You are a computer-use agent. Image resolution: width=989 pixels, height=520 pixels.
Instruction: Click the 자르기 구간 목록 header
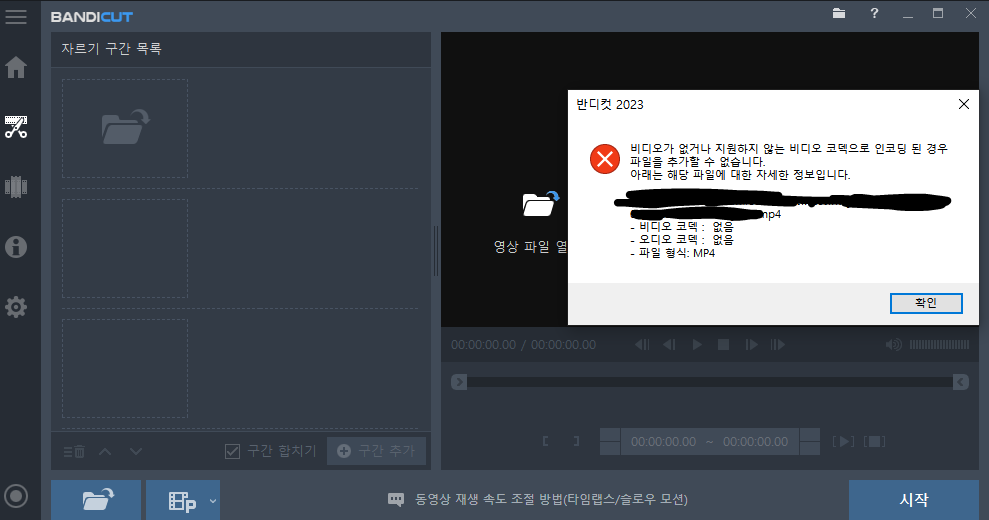[x=112, y=49]
